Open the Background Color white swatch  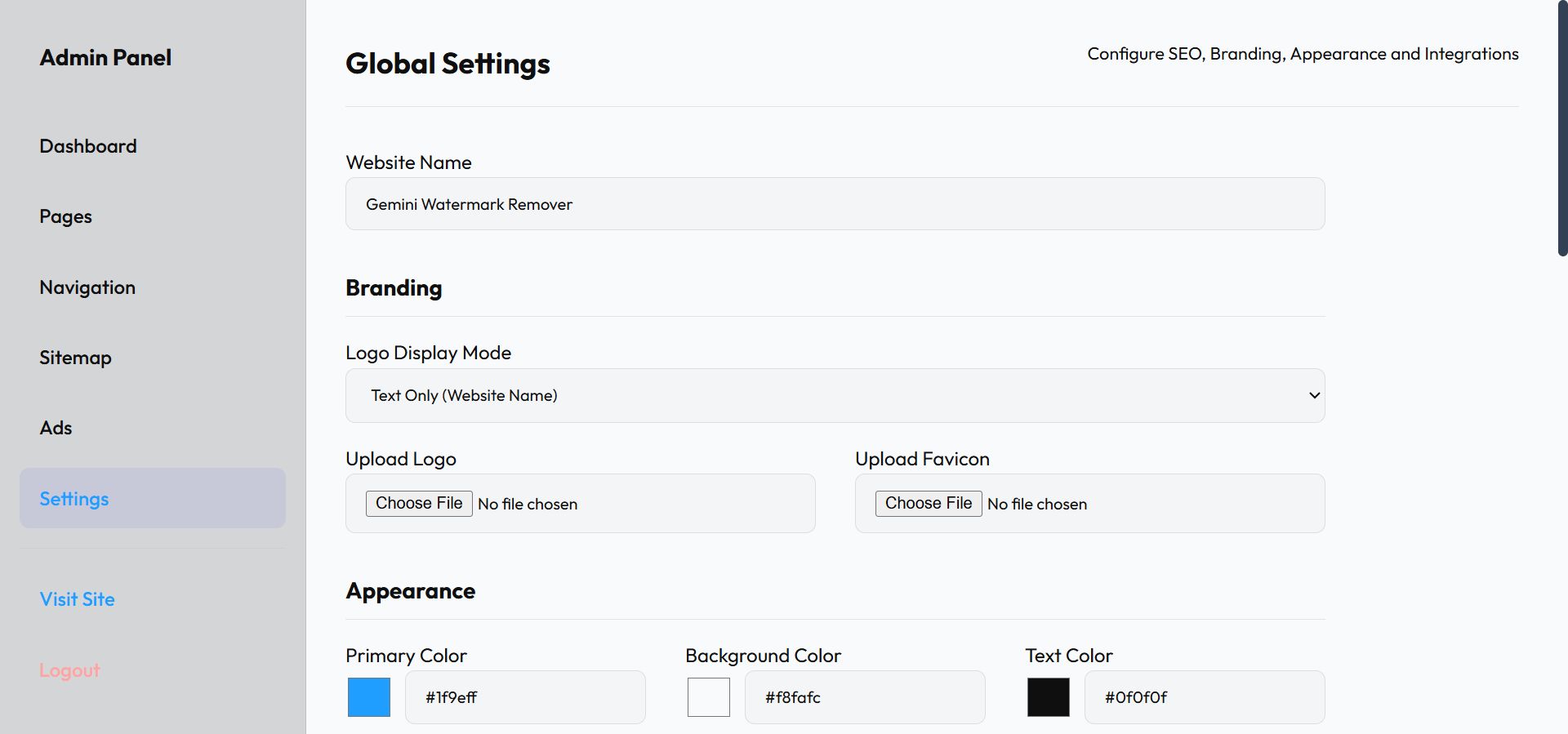(709, 697)
